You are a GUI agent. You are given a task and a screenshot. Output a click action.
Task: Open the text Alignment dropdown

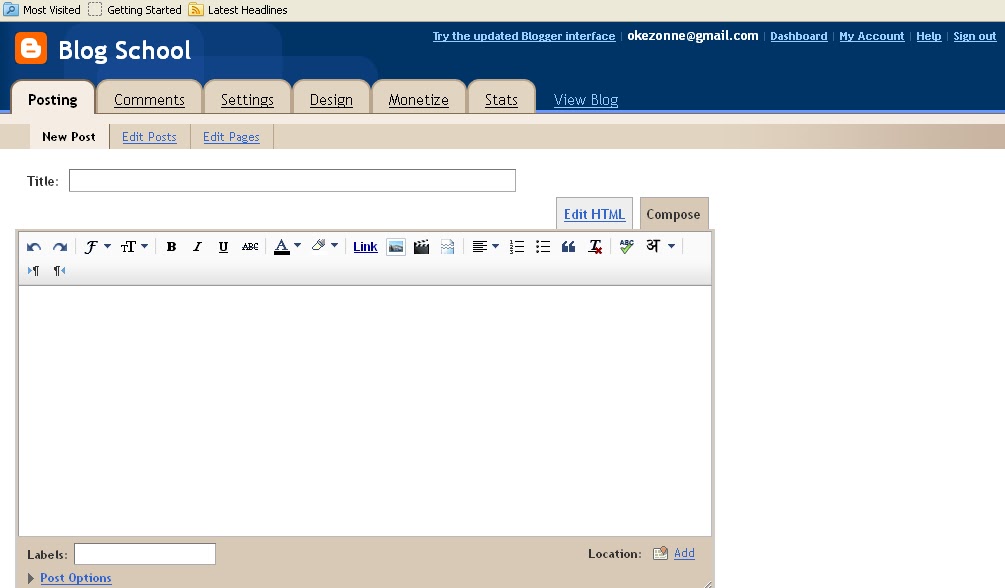click(x=485, y=246)
